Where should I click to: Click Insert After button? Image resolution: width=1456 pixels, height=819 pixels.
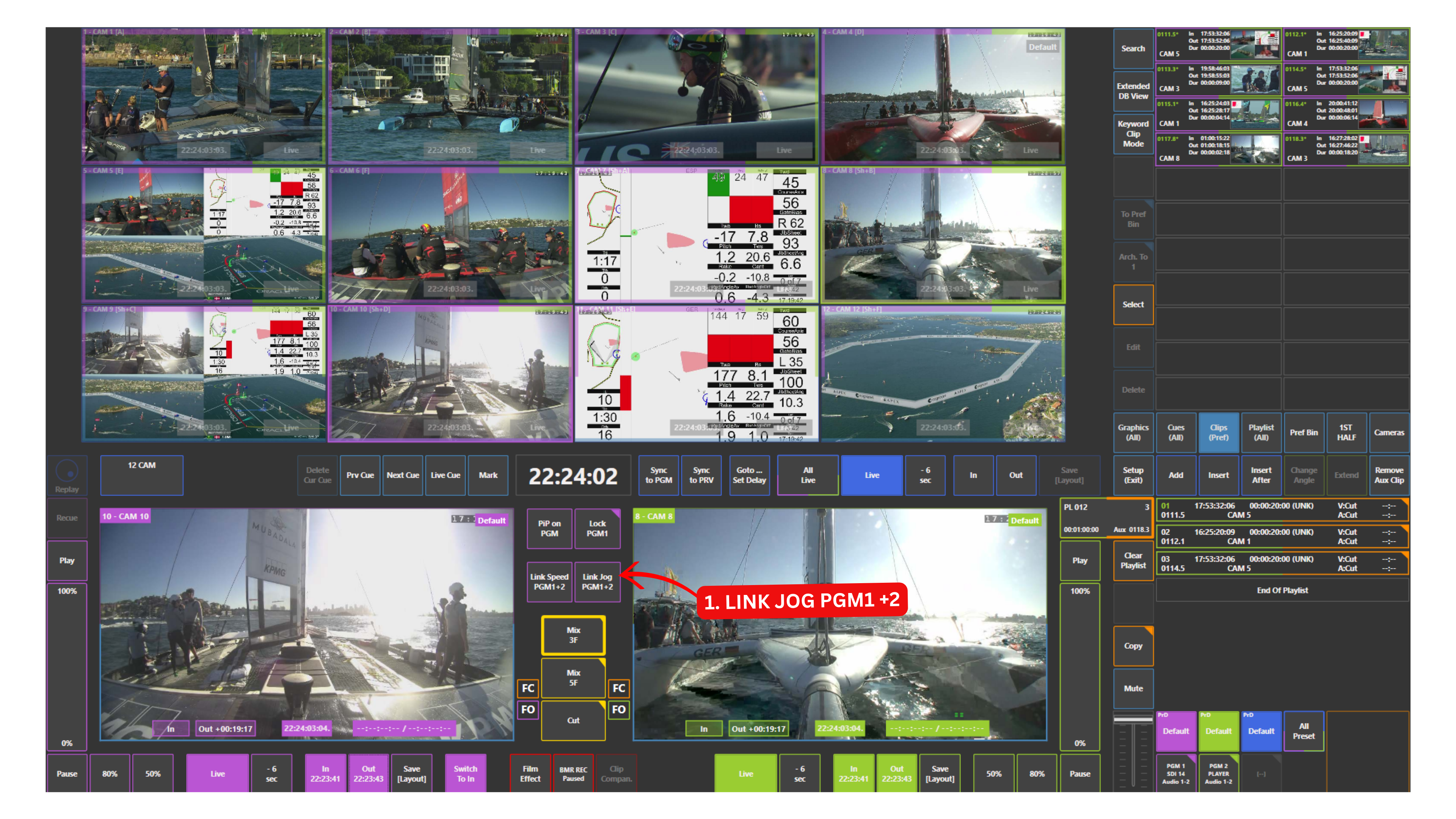point(1261,475)
